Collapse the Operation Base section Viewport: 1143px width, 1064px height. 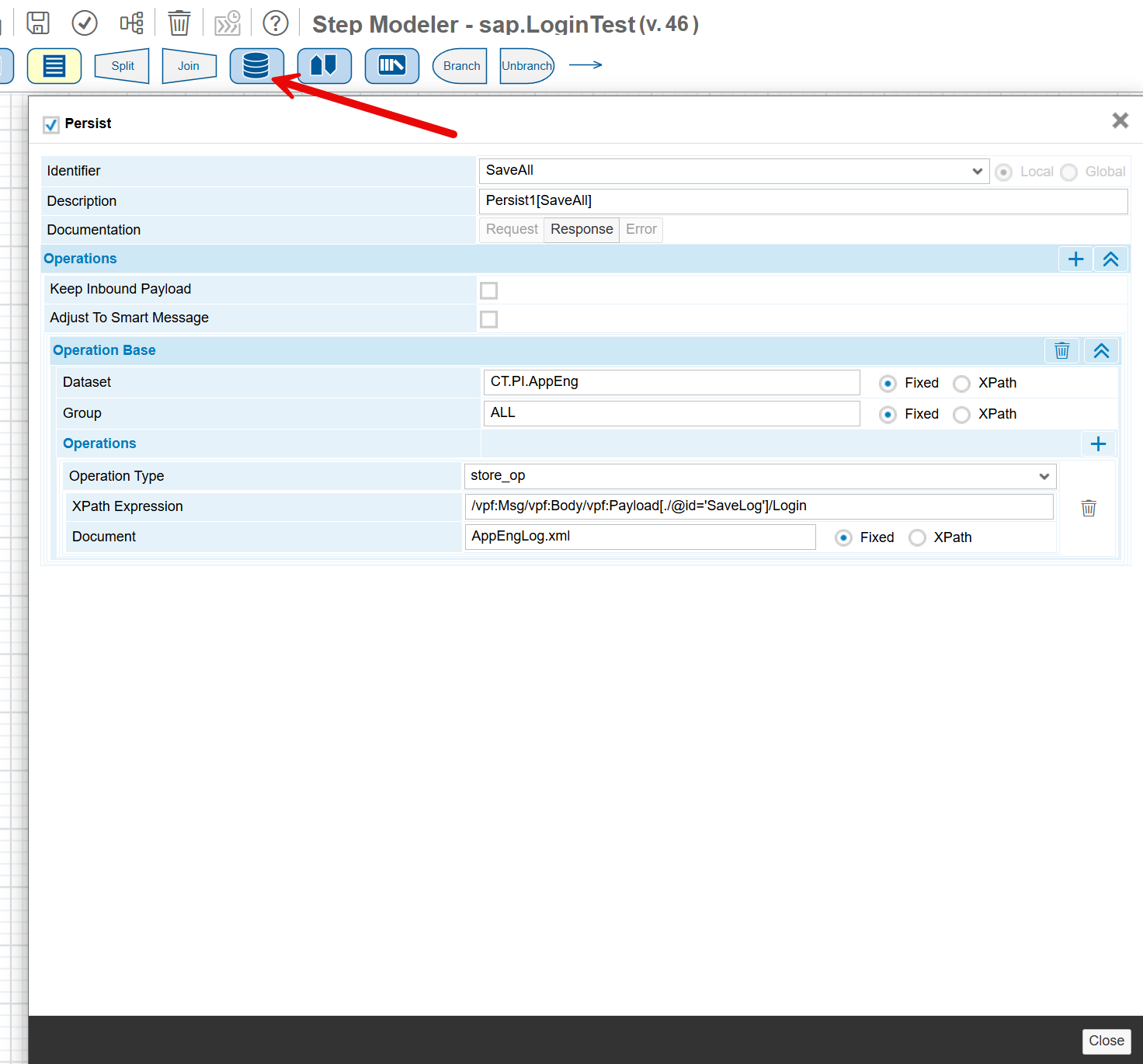(1101, 351)
